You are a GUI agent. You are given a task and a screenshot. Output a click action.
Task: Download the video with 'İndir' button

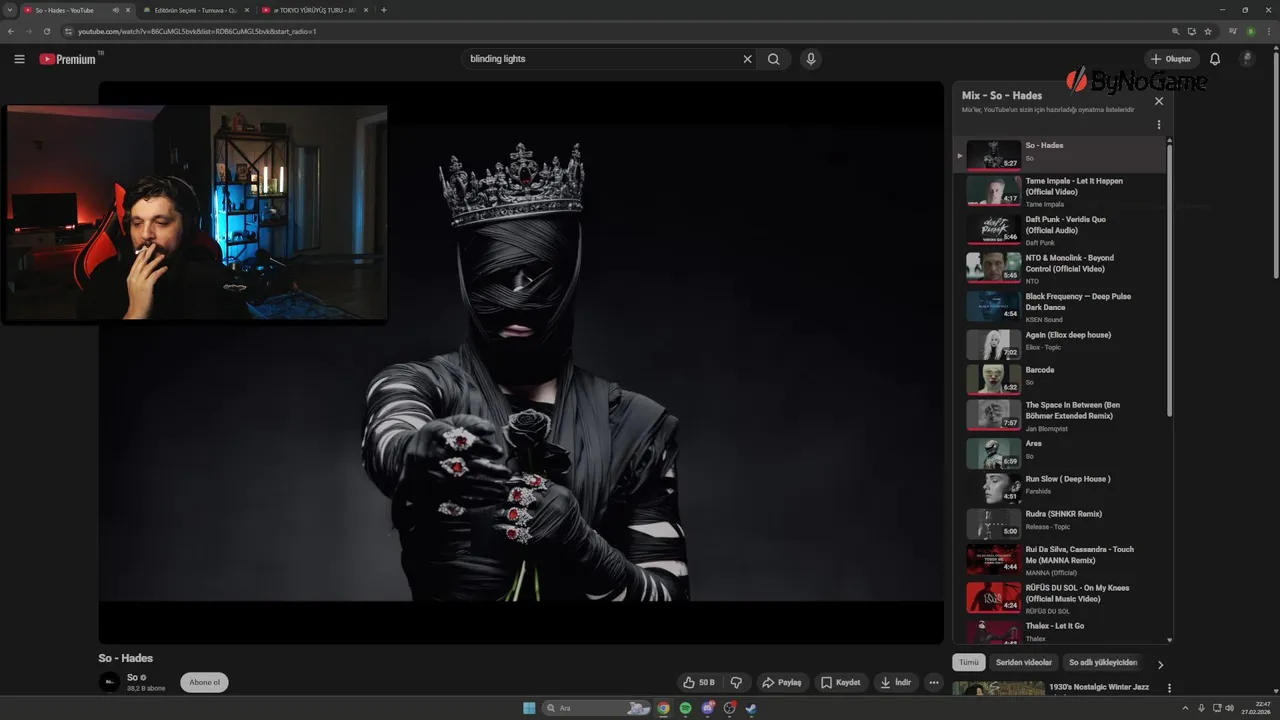click(x=896, y=682)
